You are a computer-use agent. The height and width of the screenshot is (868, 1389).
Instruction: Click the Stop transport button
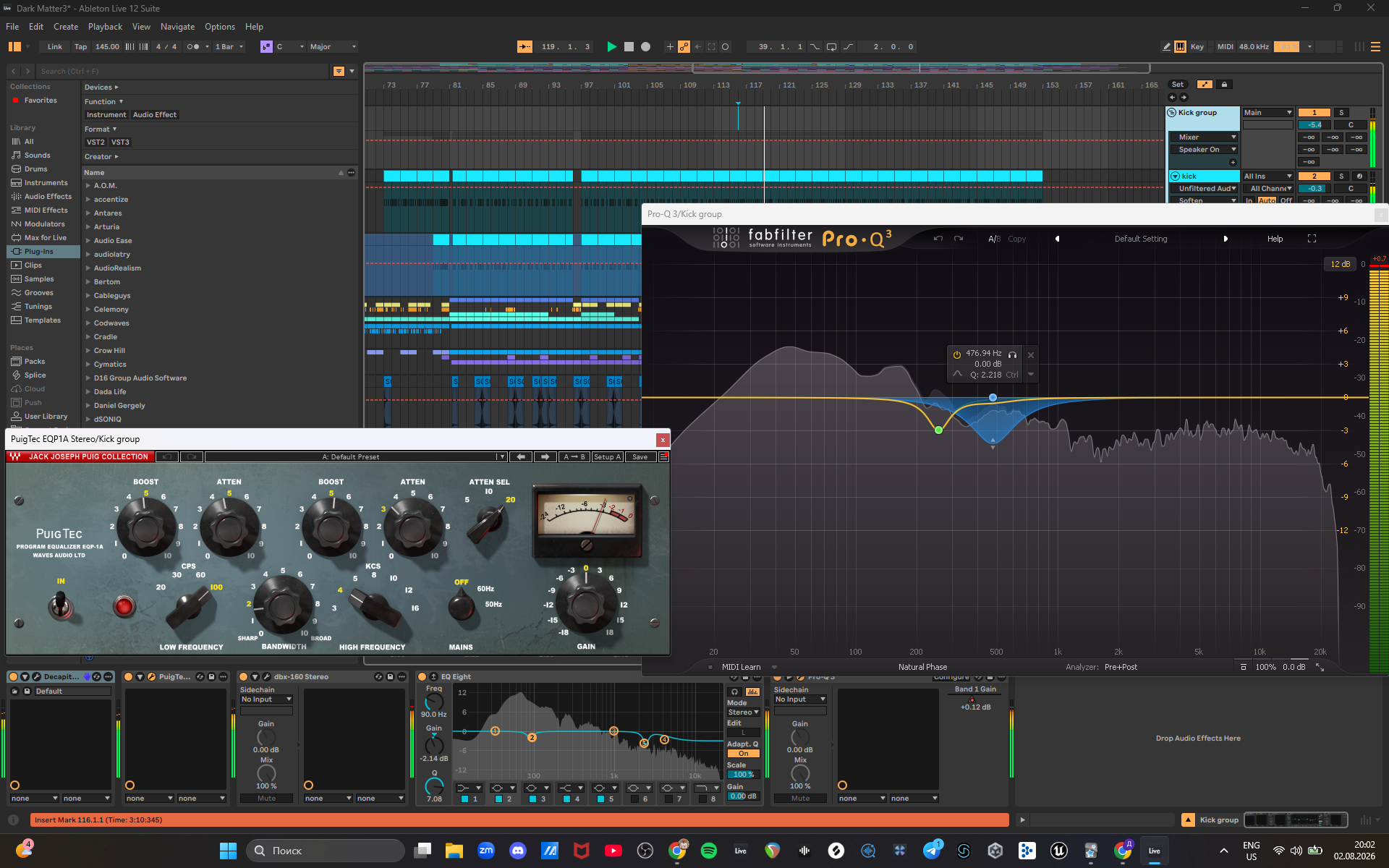[x=629, y=47]
